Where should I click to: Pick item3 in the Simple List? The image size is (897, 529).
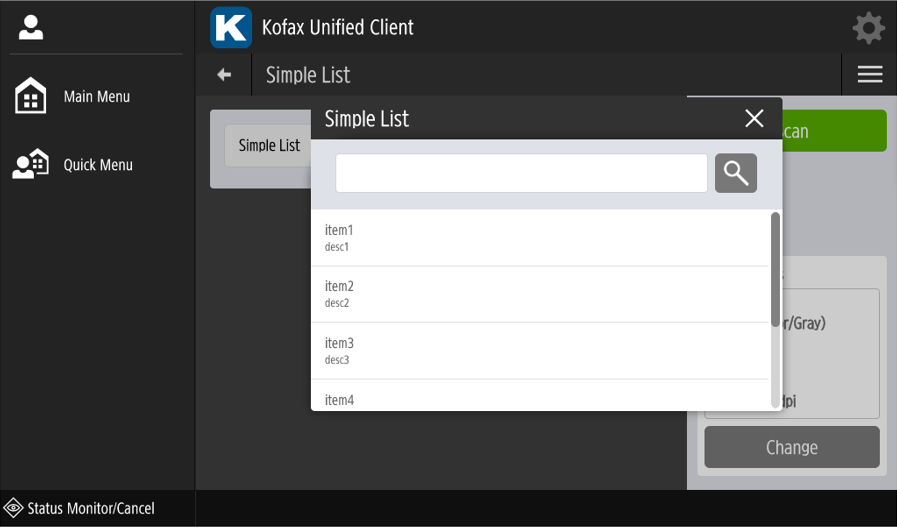click(x=540, y=351)
